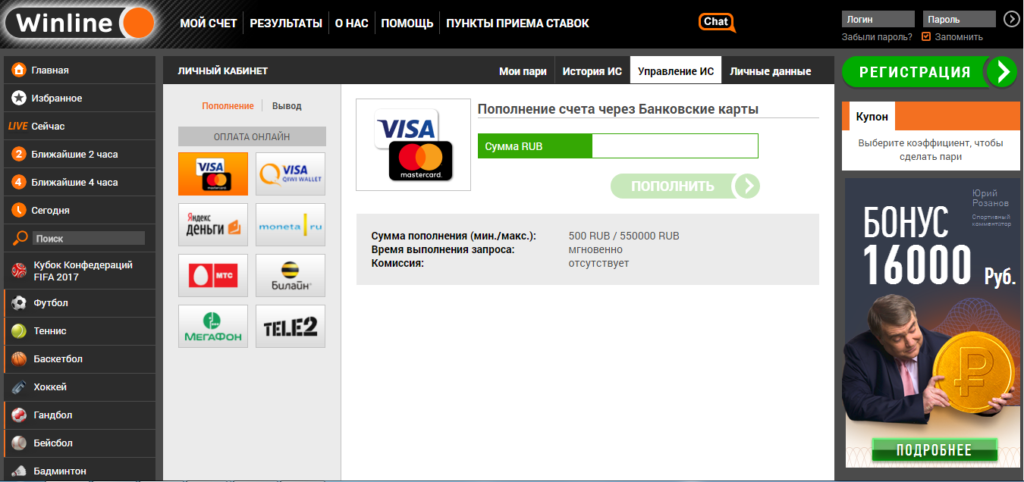
Task: Switch to Управление ИС tab
Action: click(676, 71)
